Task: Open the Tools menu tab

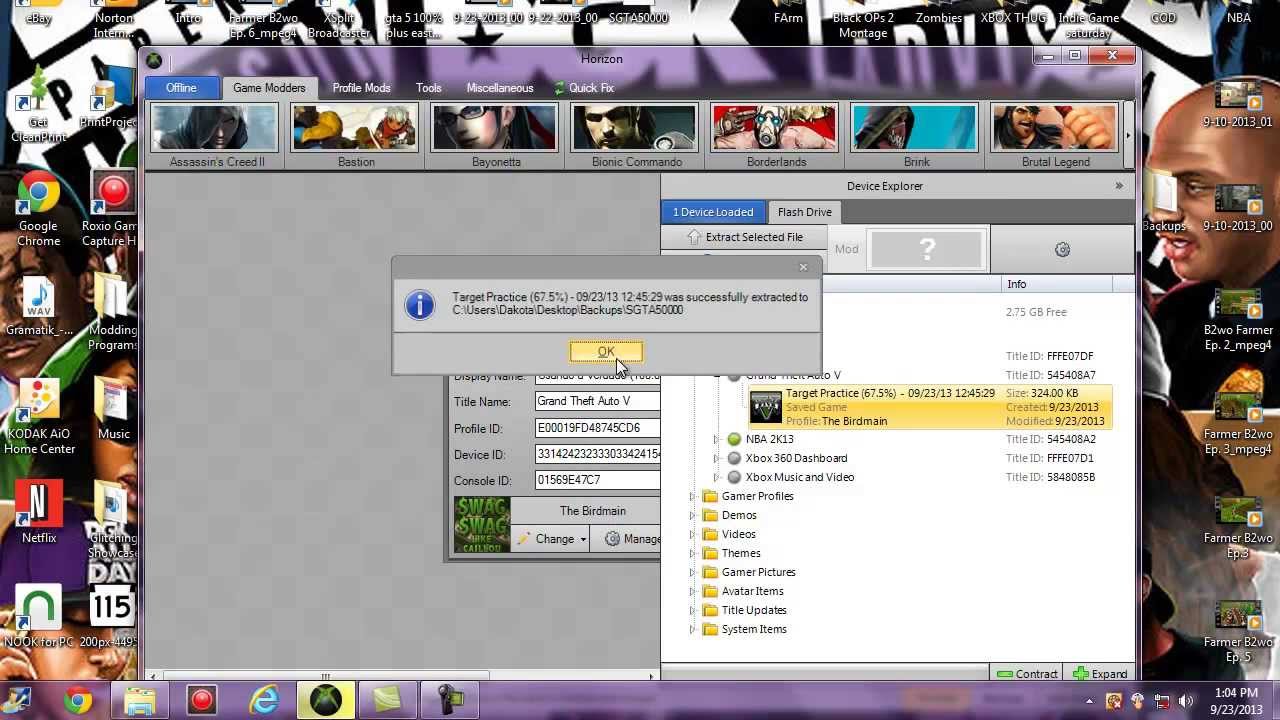Action: pyautogui.click(x=428, y=88)
